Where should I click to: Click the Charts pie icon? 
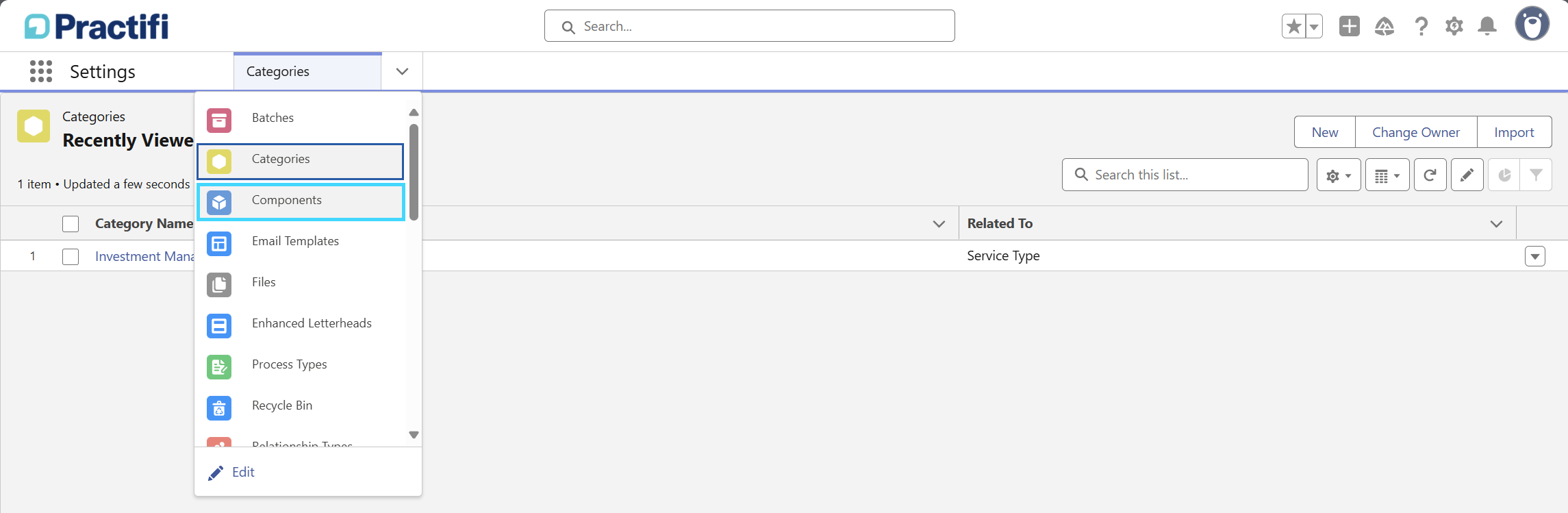(1504, 175)
